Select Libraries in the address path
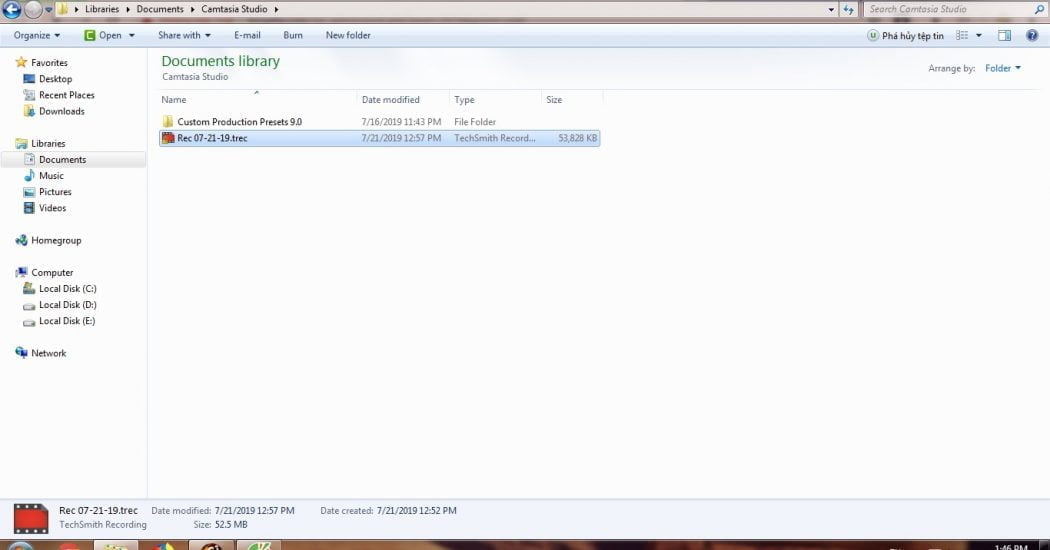1050x550 pixels. 102,9
